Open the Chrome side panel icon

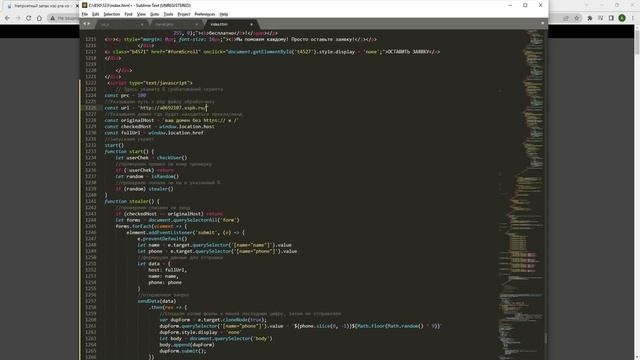(611, 18)
